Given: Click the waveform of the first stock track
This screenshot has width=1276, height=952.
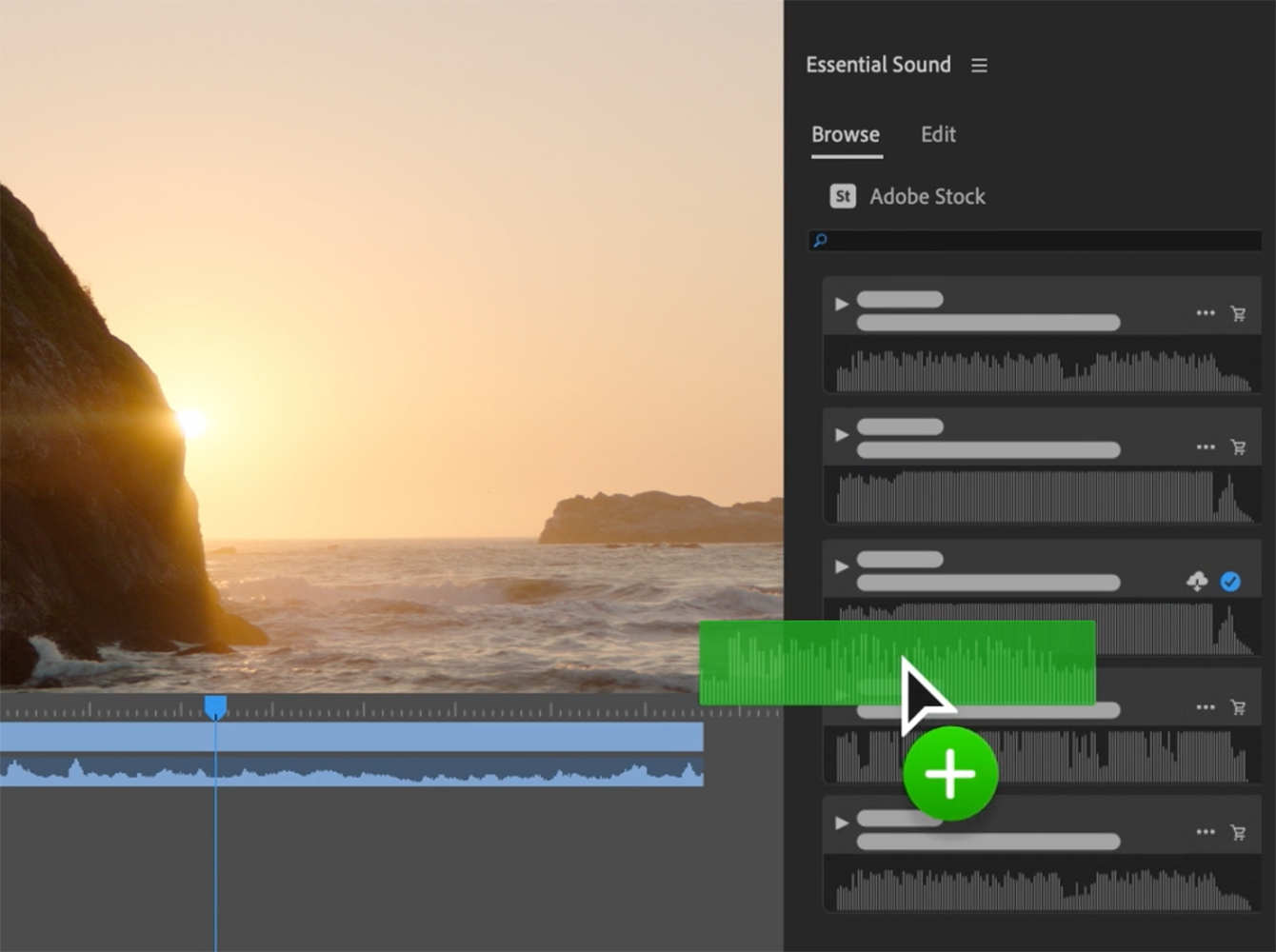Looking at the screenshot, I should click(x=1043, y=371).
